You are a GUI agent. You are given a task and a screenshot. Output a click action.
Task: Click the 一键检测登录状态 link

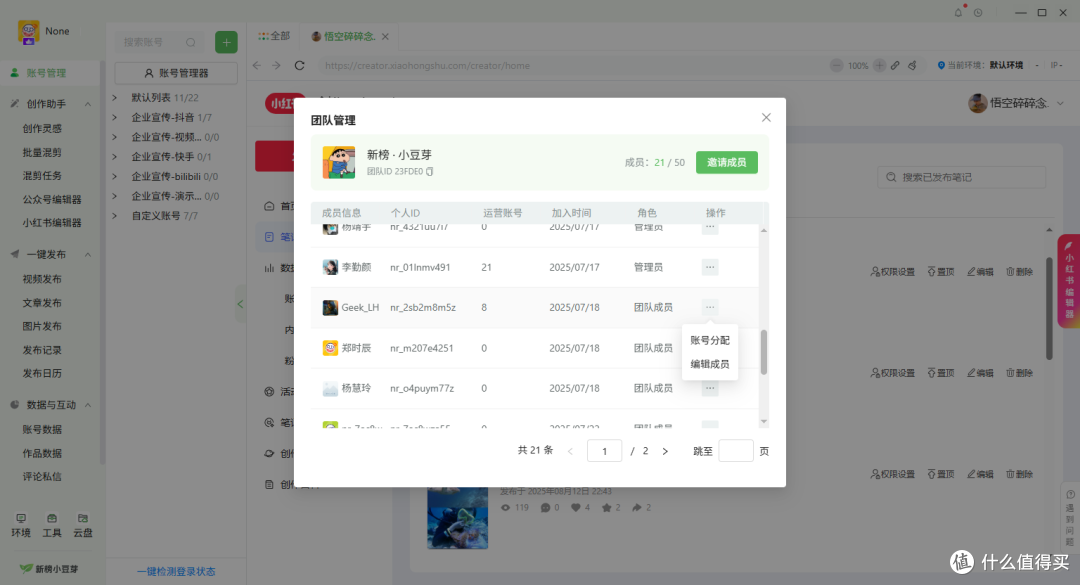[x=176, y=571]
